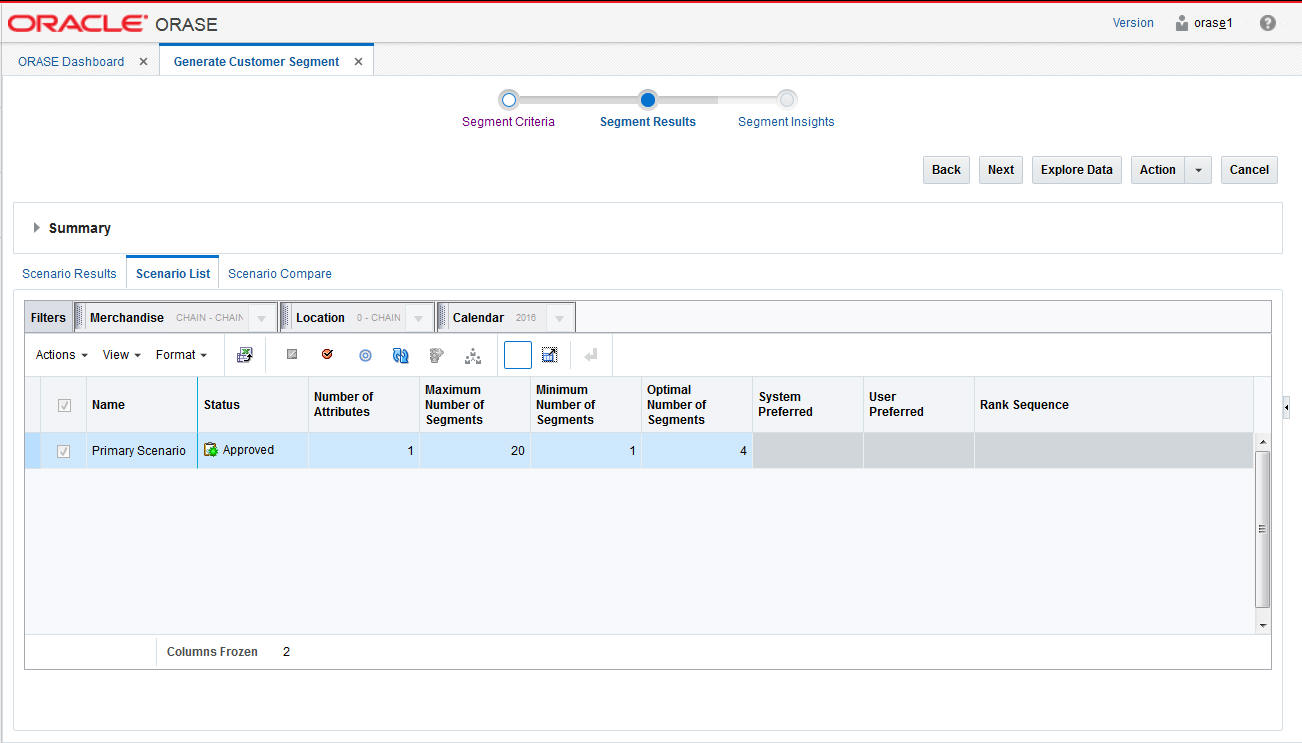Switch to the Scenario Results tab

pyautogui.click(x=69, y=273)
